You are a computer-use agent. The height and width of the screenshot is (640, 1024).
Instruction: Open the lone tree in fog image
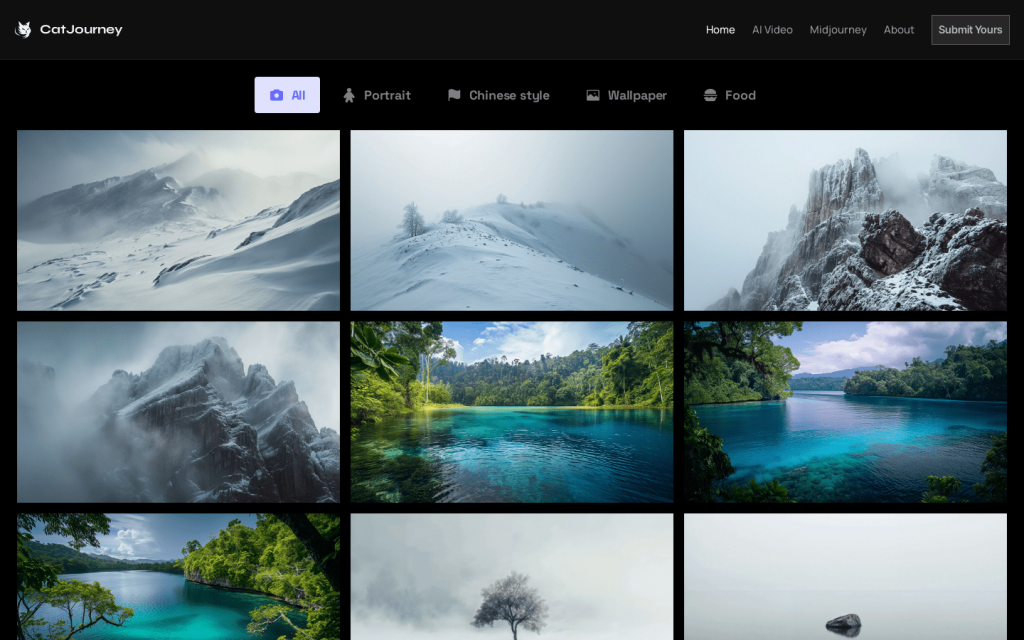511,577
